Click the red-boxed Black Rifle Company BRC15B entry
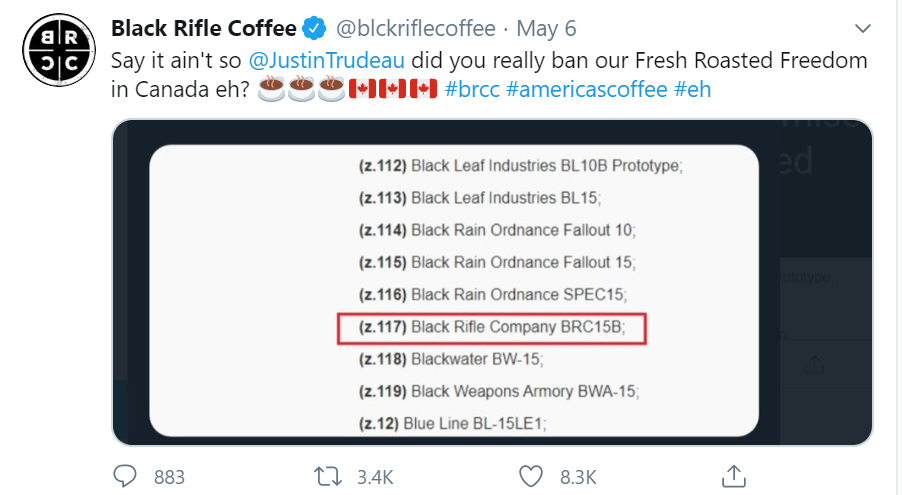The width and height of the screenshot is (902, 495). click(x=492, y=329)
